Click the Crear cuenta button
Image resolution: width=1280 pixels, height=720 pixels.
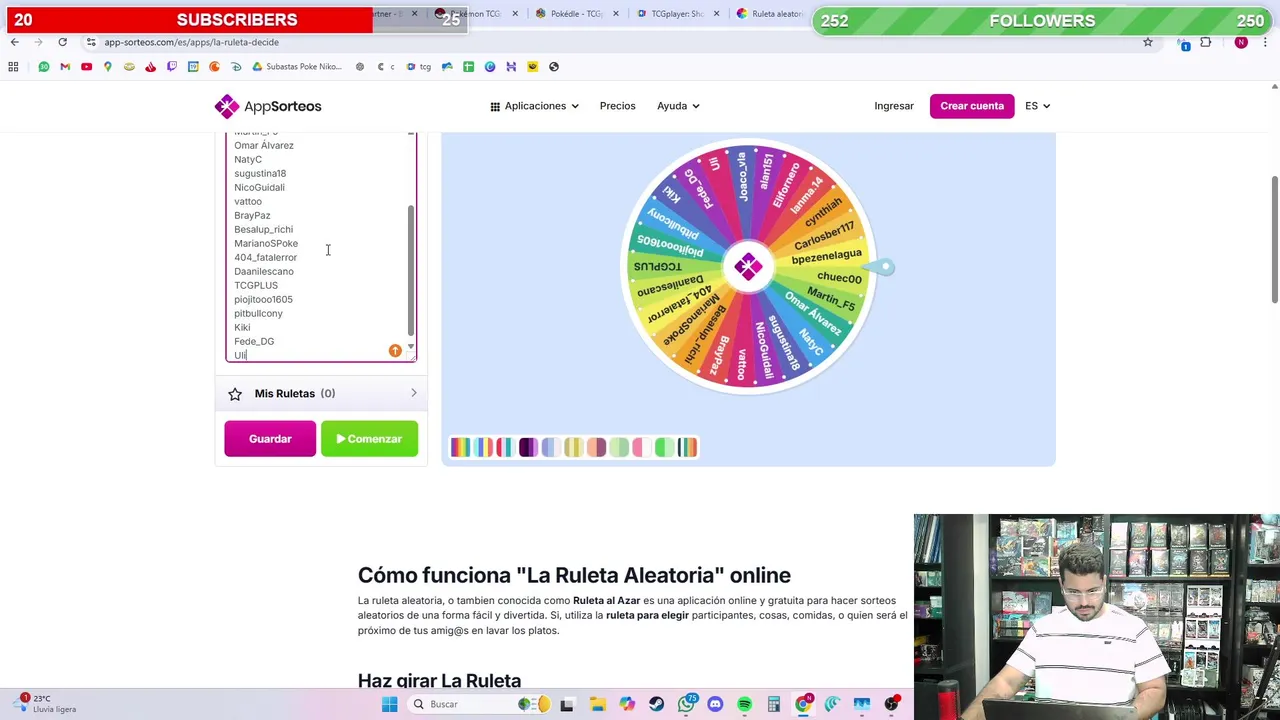point(972,106)
